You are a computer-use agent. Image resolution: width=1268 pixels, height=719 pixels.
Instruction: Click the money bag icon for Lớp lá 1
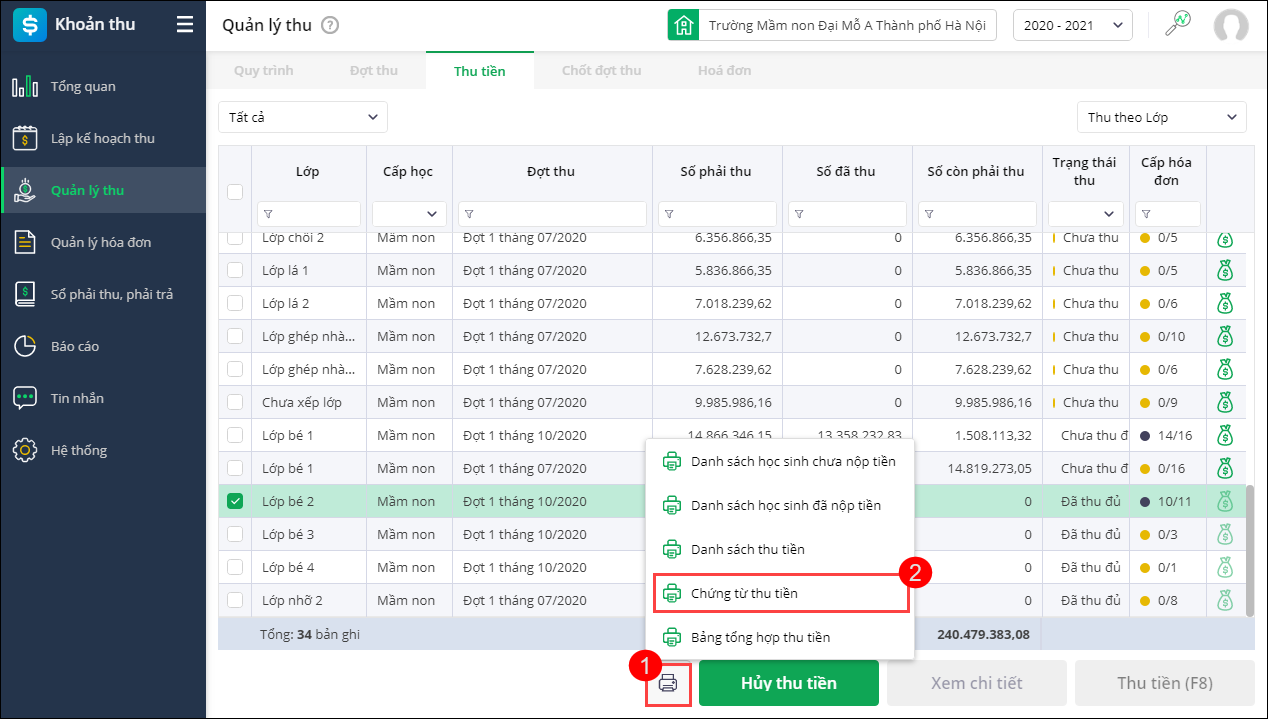coord(1225,270)
